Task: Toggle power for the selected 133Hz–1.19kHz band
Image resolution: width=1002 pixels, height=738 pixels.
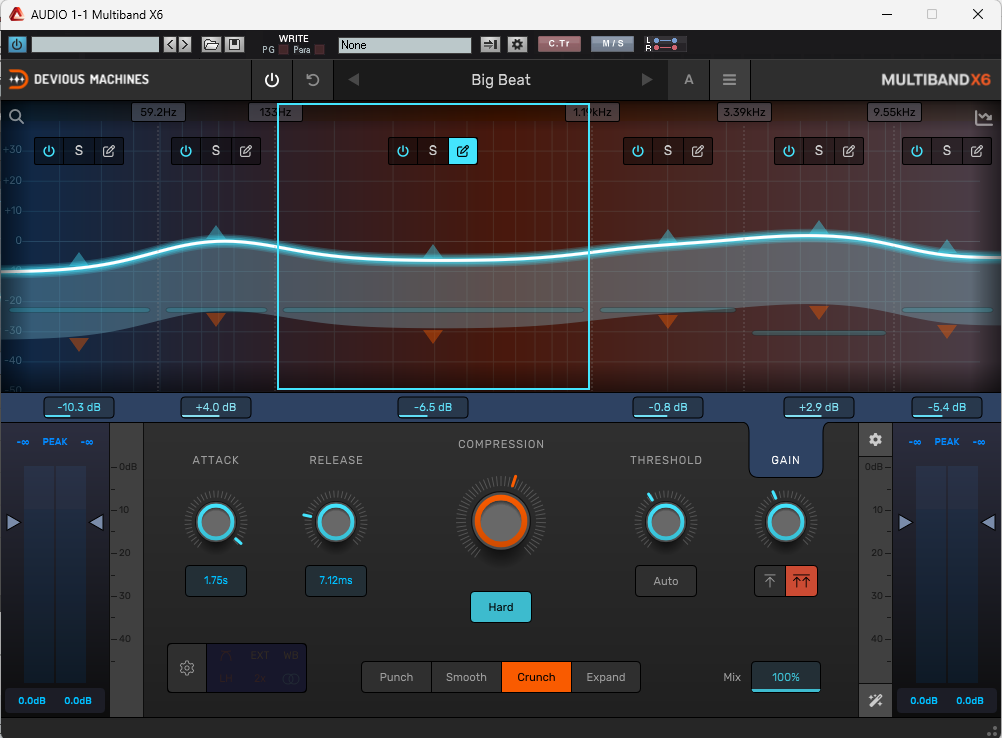Action: [x=403, y=151]
